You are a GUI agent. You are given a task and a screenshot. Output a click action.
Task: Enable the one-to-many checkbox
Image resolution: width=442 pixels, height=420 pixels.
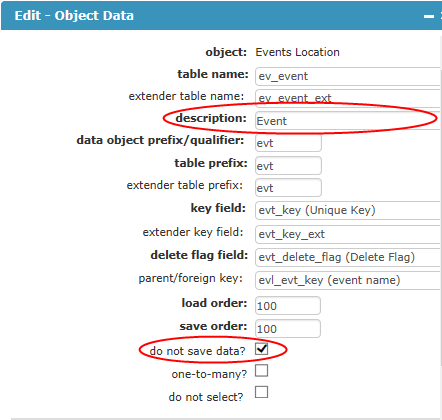click(261, 370)
